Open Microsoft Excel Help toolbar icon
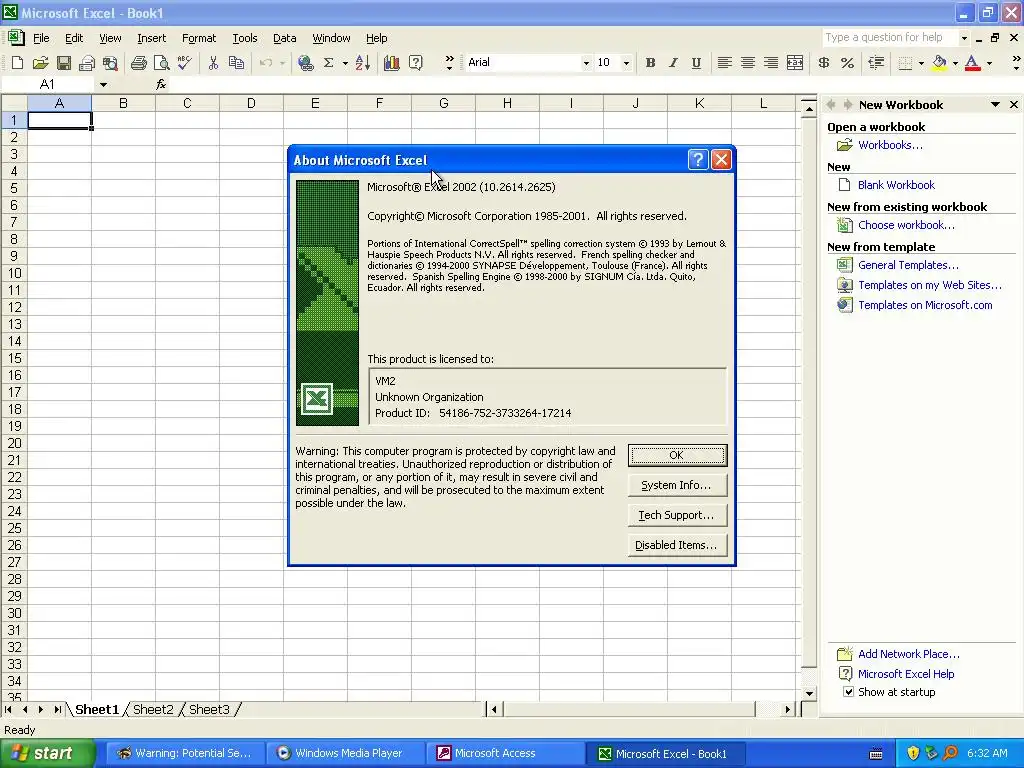Image resolution: width=1024 pixels, height=768 pixels. (x=415, y=63)
